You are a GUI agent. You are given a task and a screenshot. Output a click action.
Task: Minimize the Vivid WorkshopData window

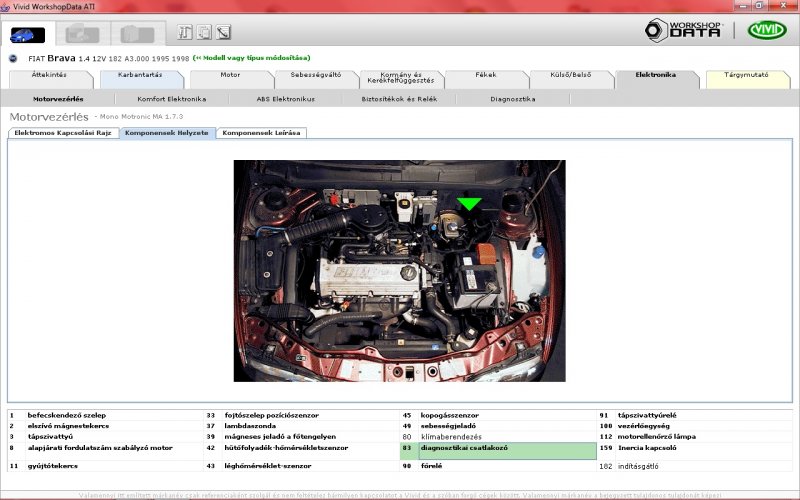[743, 5]
